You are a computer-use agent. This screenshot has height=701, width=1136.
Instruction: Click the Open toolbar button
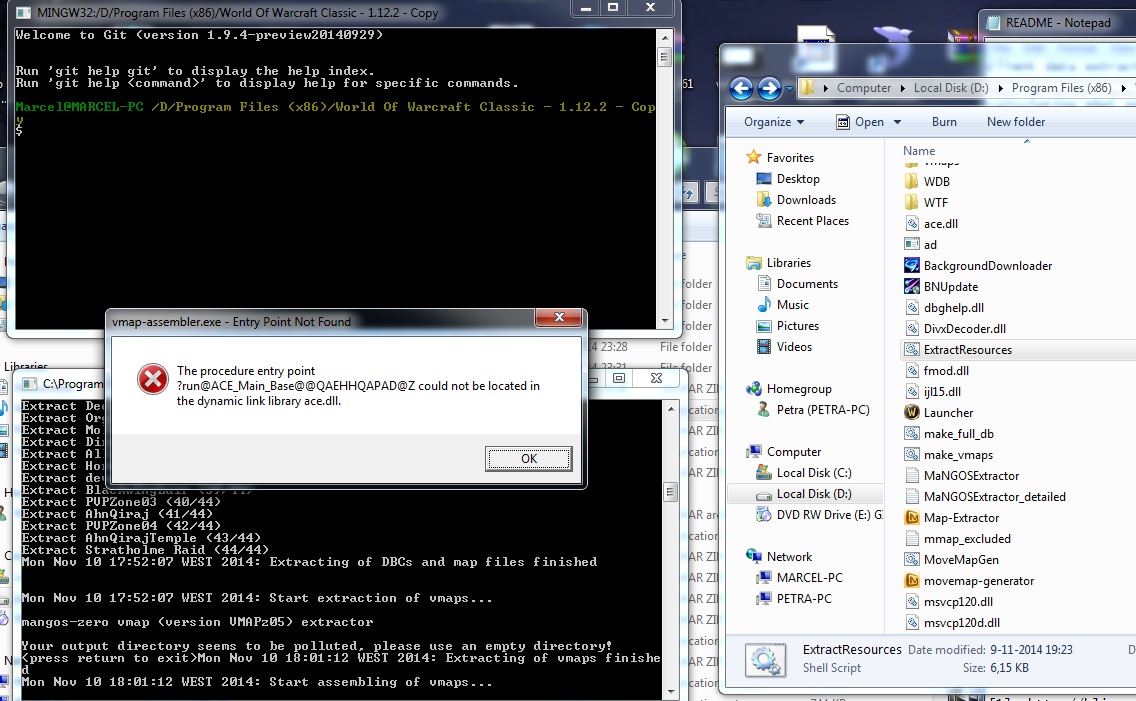(x=861, y=122)
